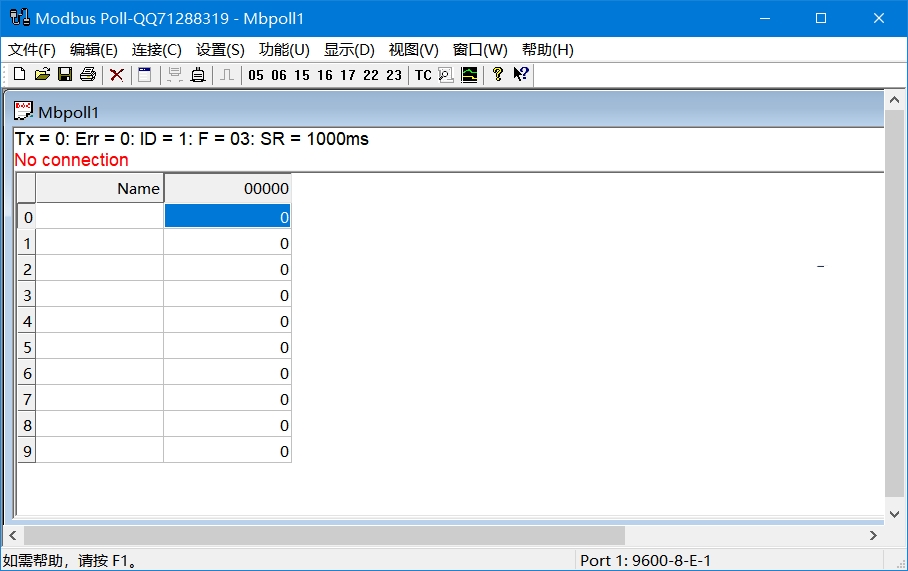Open the 设置(S) menu

click(x=220, y=50)
